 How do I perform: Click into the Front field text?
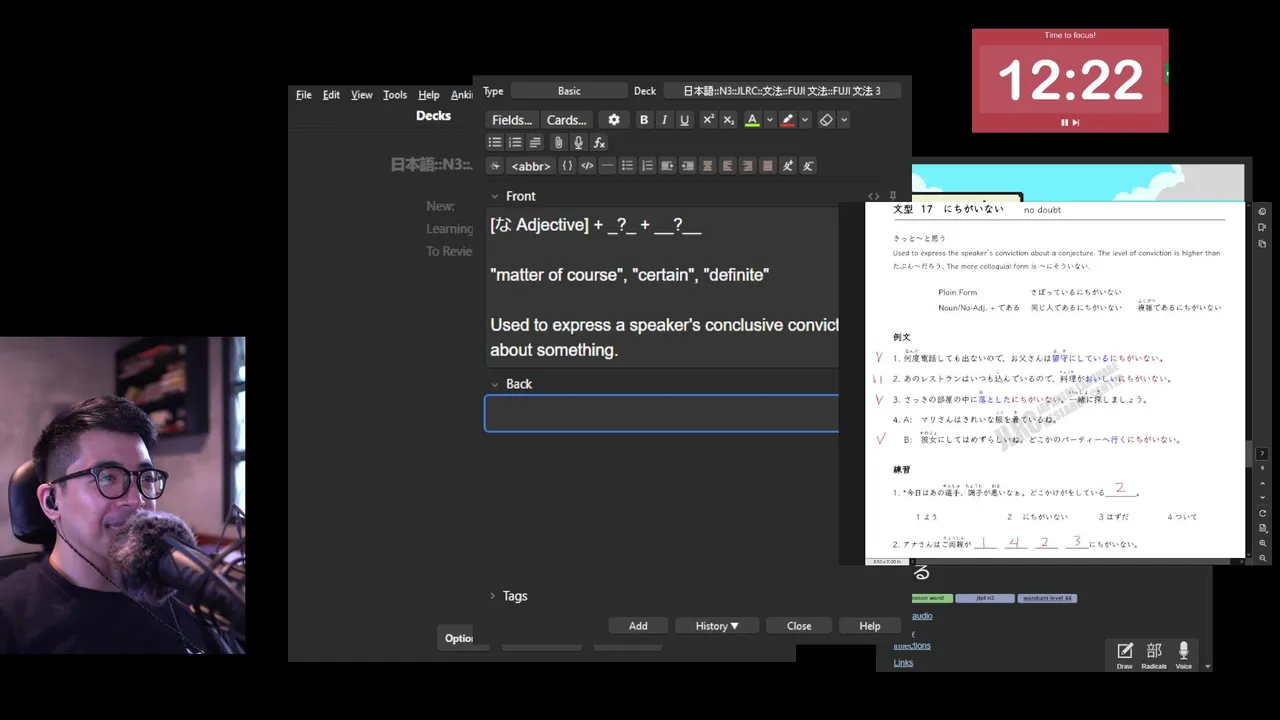pyautogui.click(x=662, y=287)
